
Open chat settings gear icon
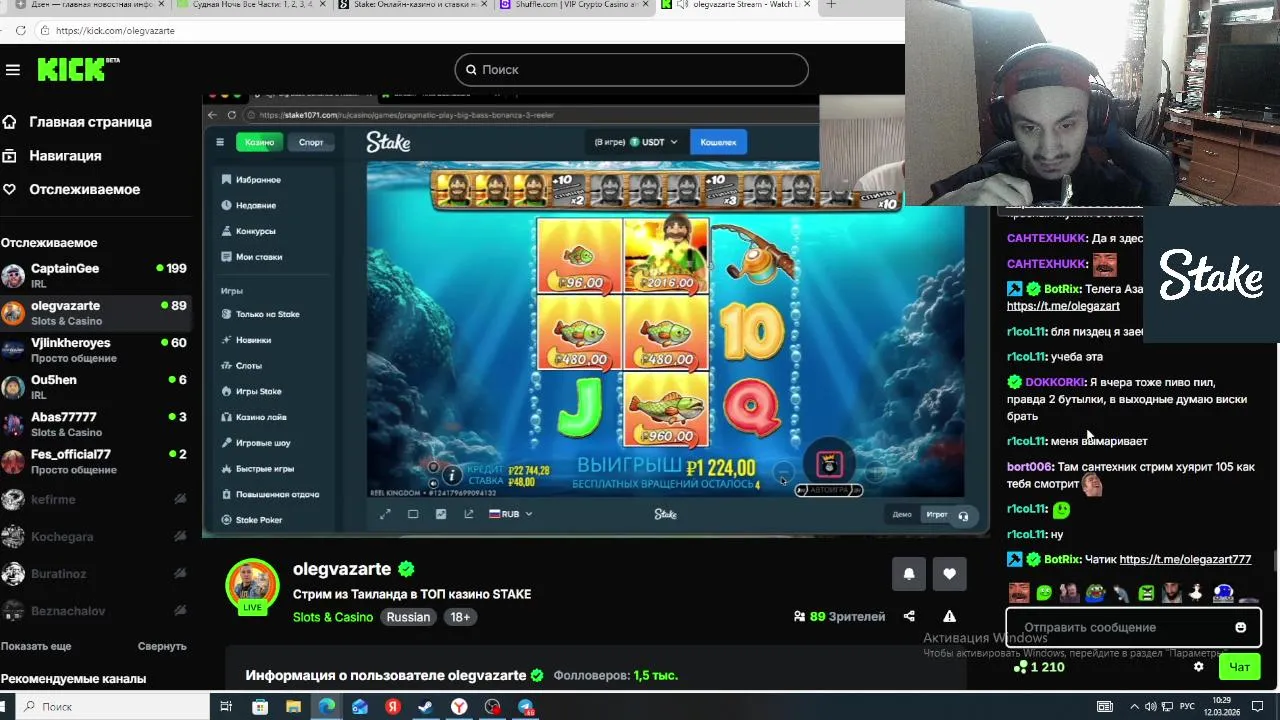tap(1198, 667)
